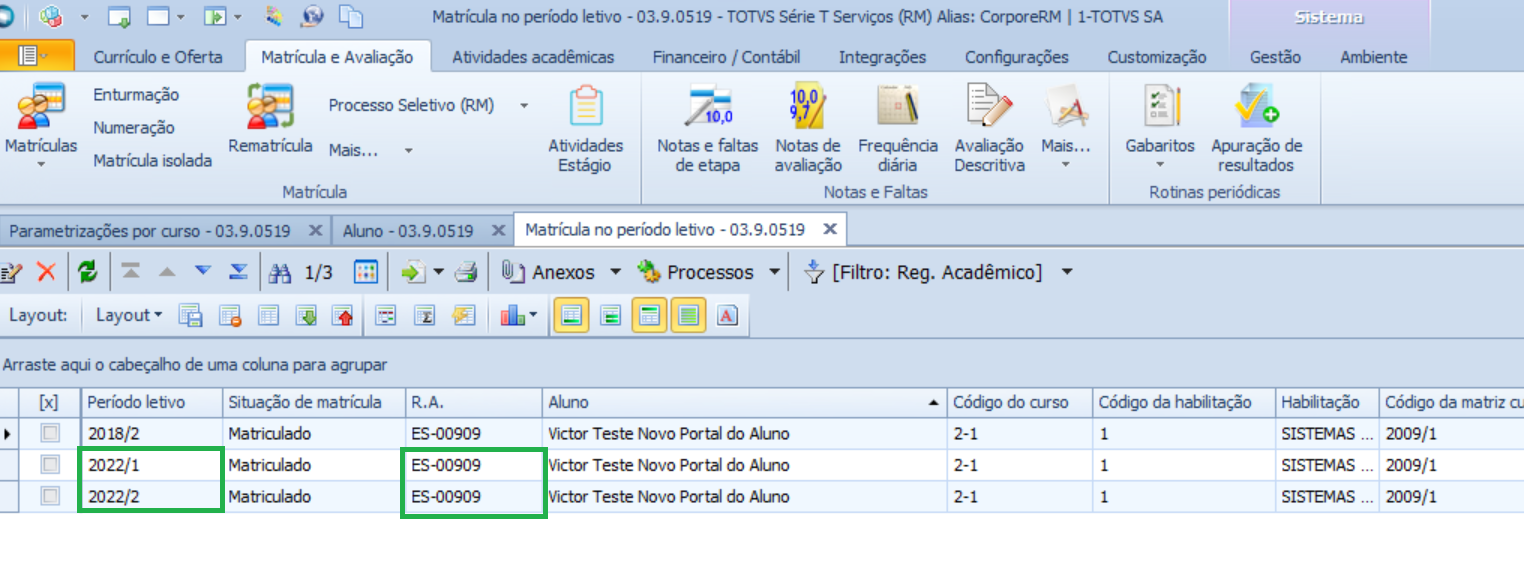
Task: Click the color palette icon in title bar
Action: pyautogui.click(x=274, y=17)
